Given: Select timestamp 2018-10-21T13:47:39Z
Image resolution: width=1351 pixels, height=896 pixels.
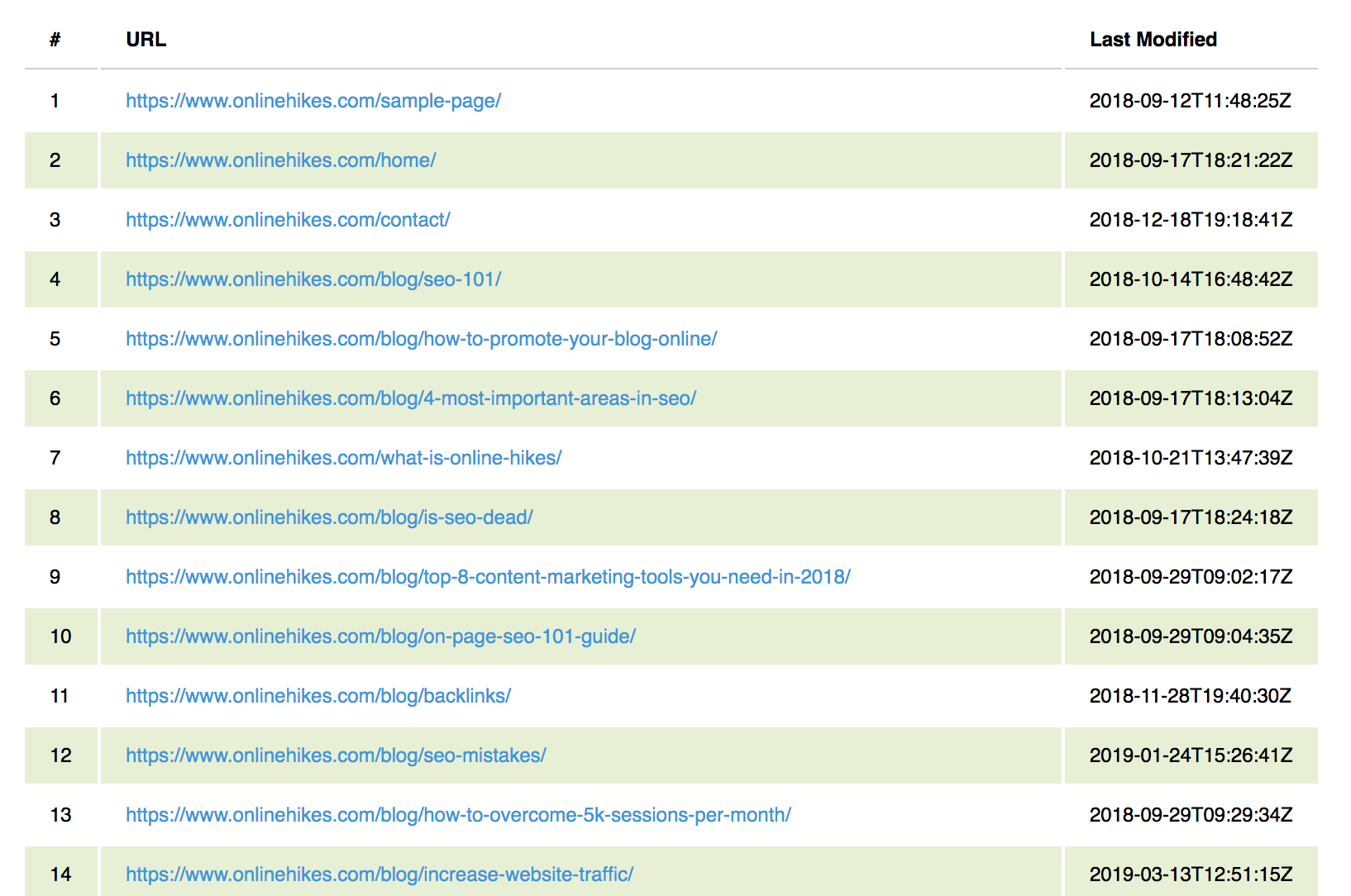Looking at the screenshot, I should (1191, 458).
